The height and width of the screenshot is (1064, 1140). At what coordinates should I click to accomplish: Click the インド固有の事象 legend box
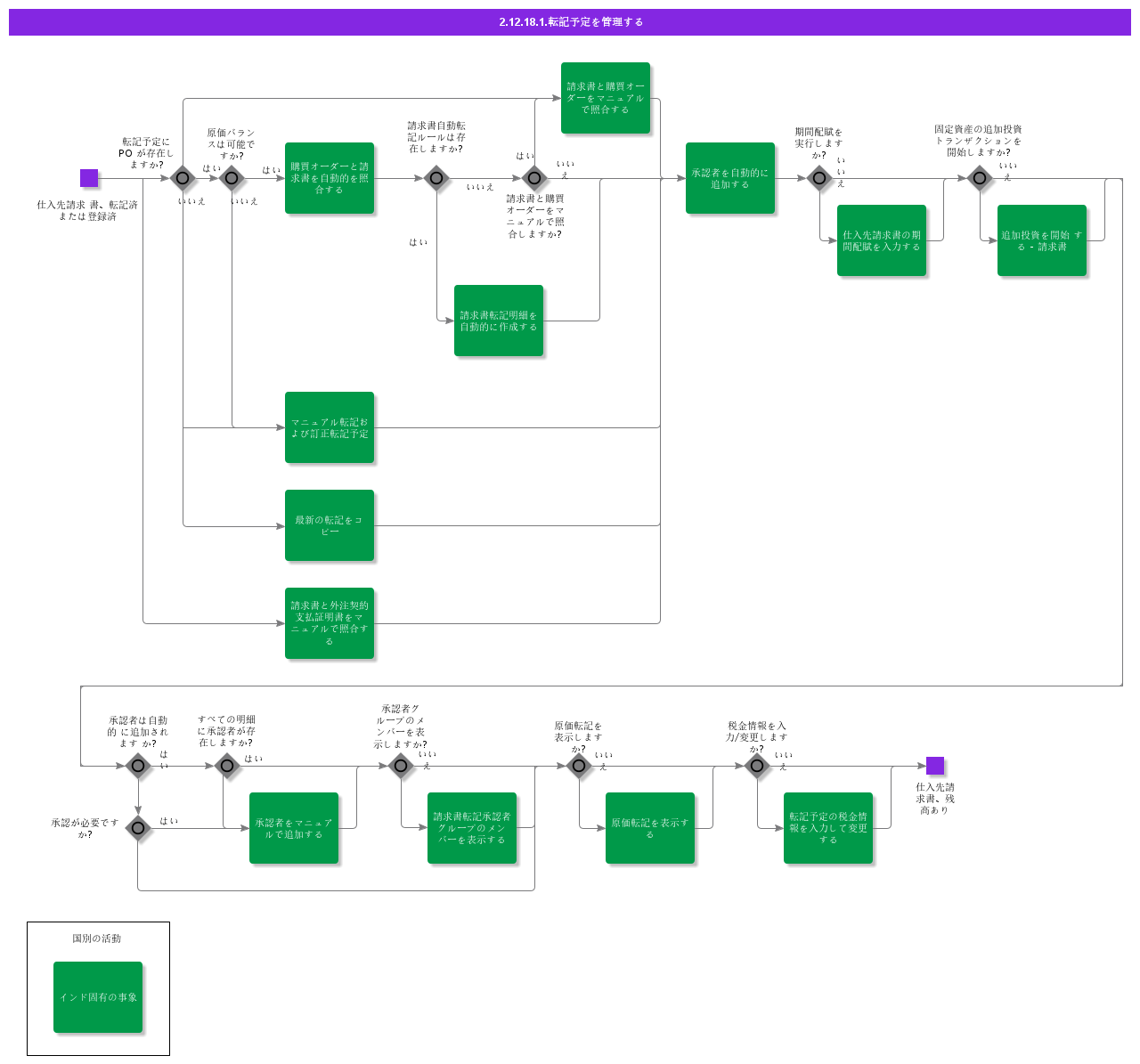tap(98, 997)
